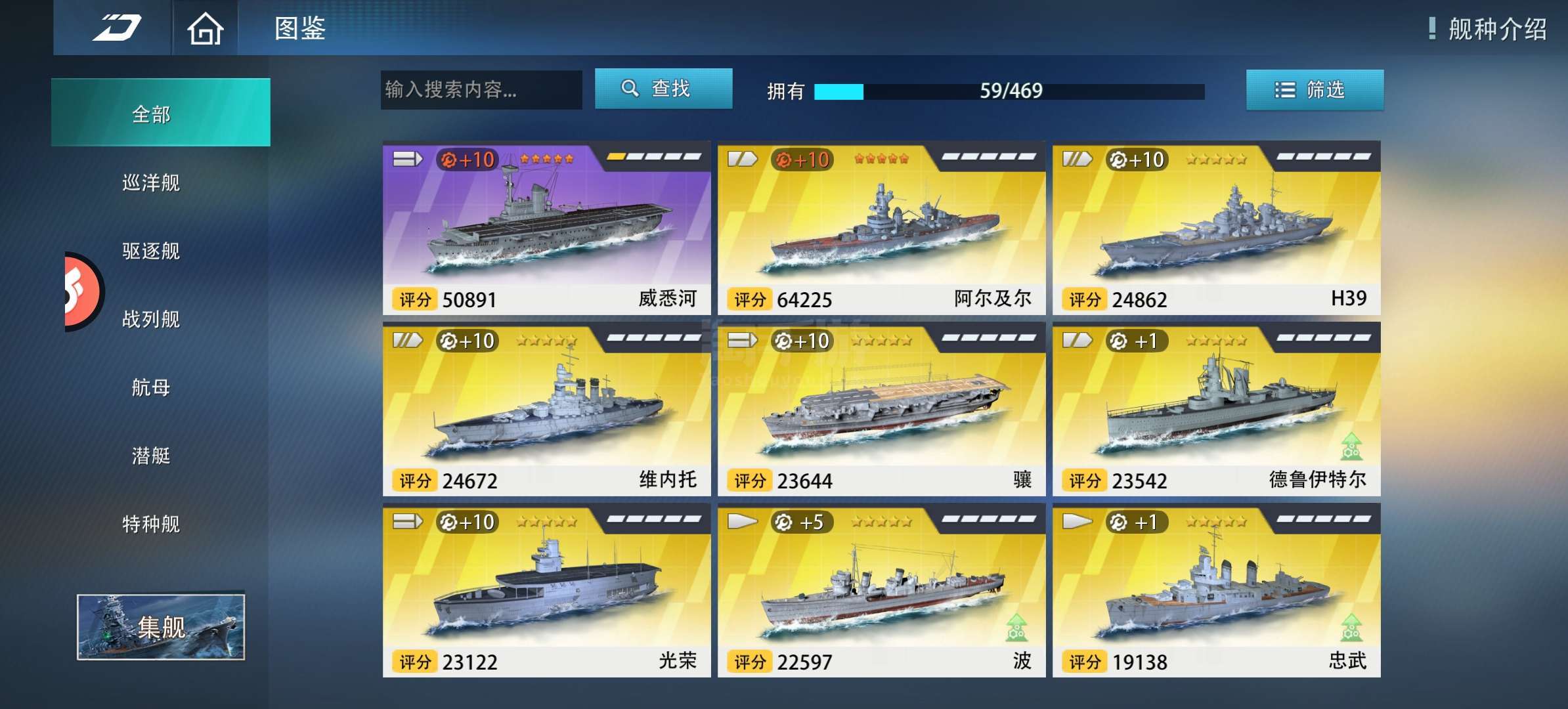This screenshot has height=709, width=1568.
Task: Click the green upgrade arrow on 德鲁伊特尔
Action: point(1351,446)
